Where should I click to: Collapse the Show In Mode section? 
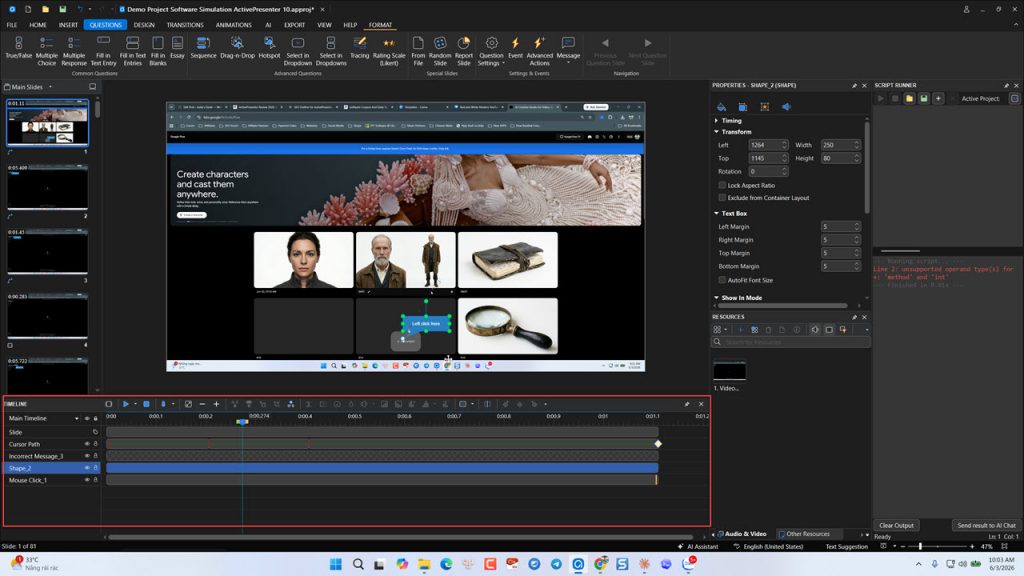pyautogui.click(x=716, y=298)
